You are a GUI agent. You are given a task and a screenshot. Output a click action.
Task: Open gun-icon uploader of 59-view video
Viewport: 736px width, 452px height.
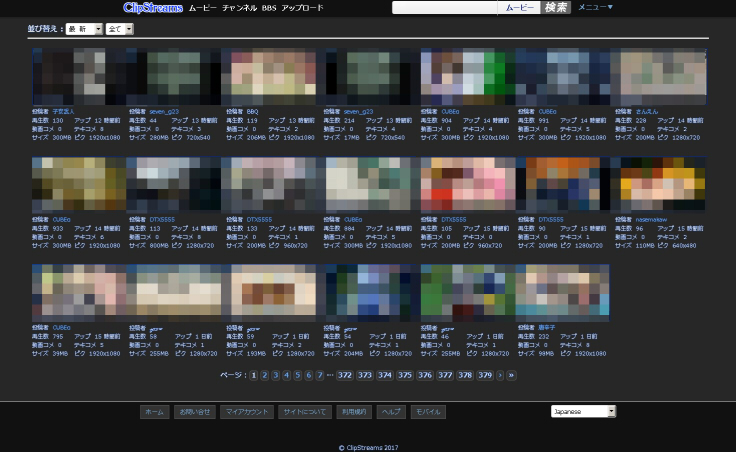click(x=253, y=329)
